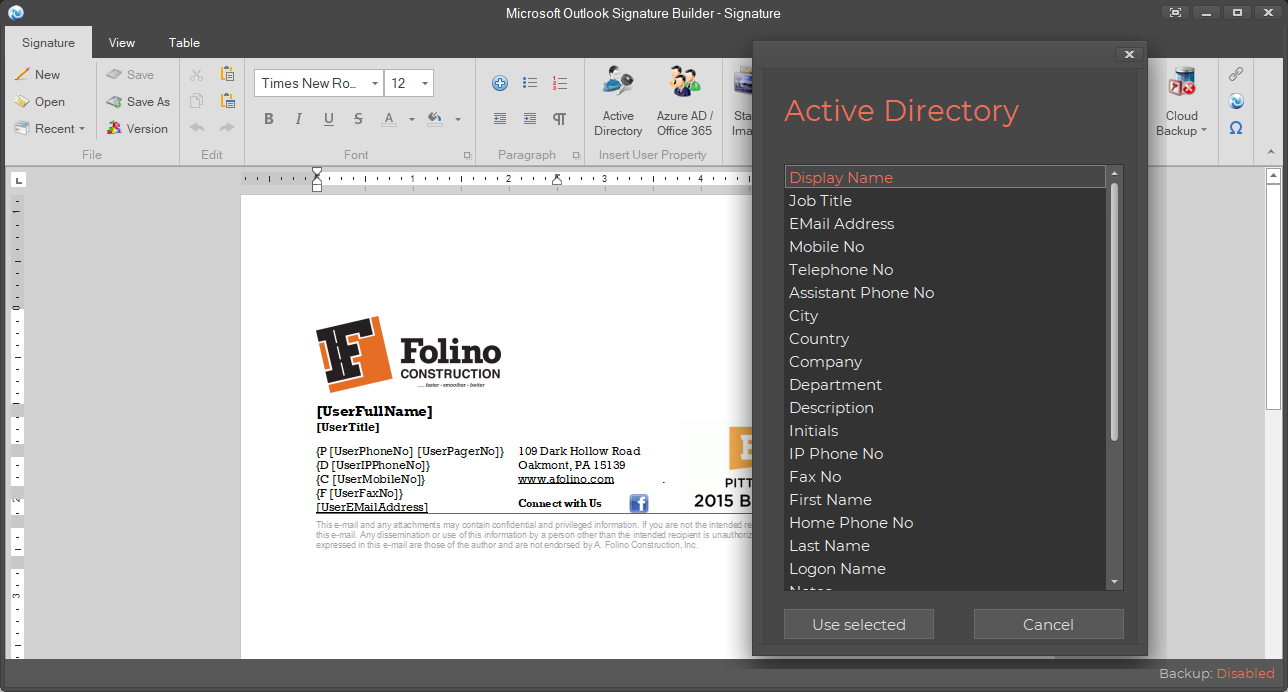Viewport: 1288px width, 692px height.
Task: Click Save As in the ribbon
Action: 138,102
